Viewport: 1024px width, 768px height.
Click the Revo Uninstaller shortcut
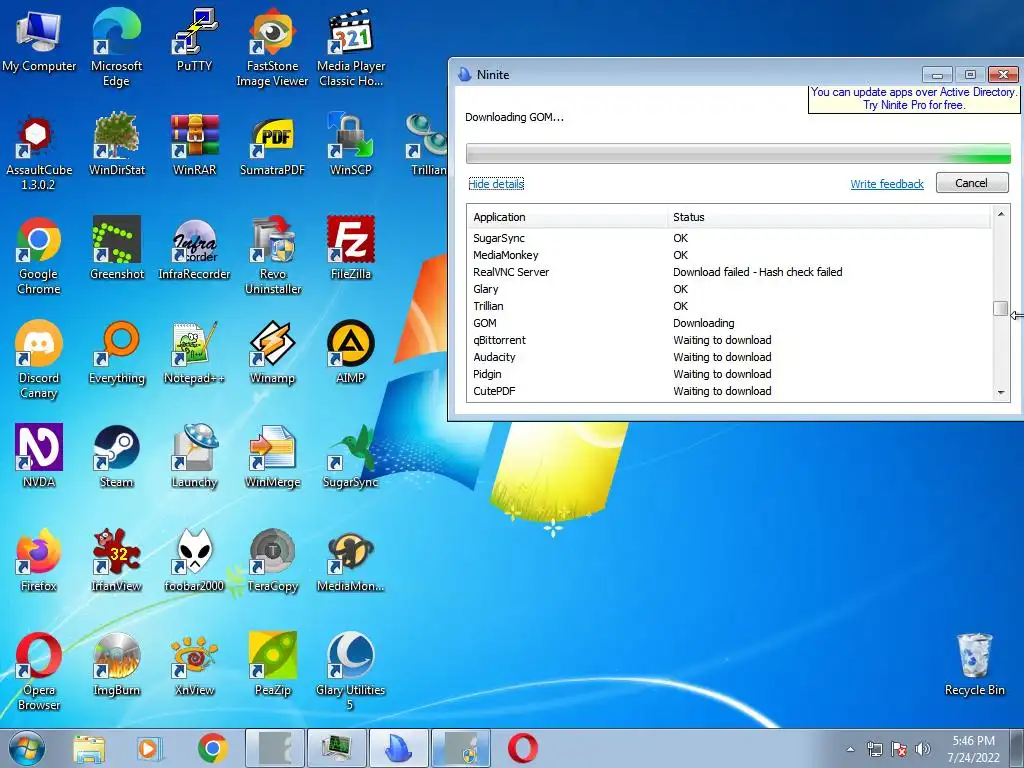272,255
